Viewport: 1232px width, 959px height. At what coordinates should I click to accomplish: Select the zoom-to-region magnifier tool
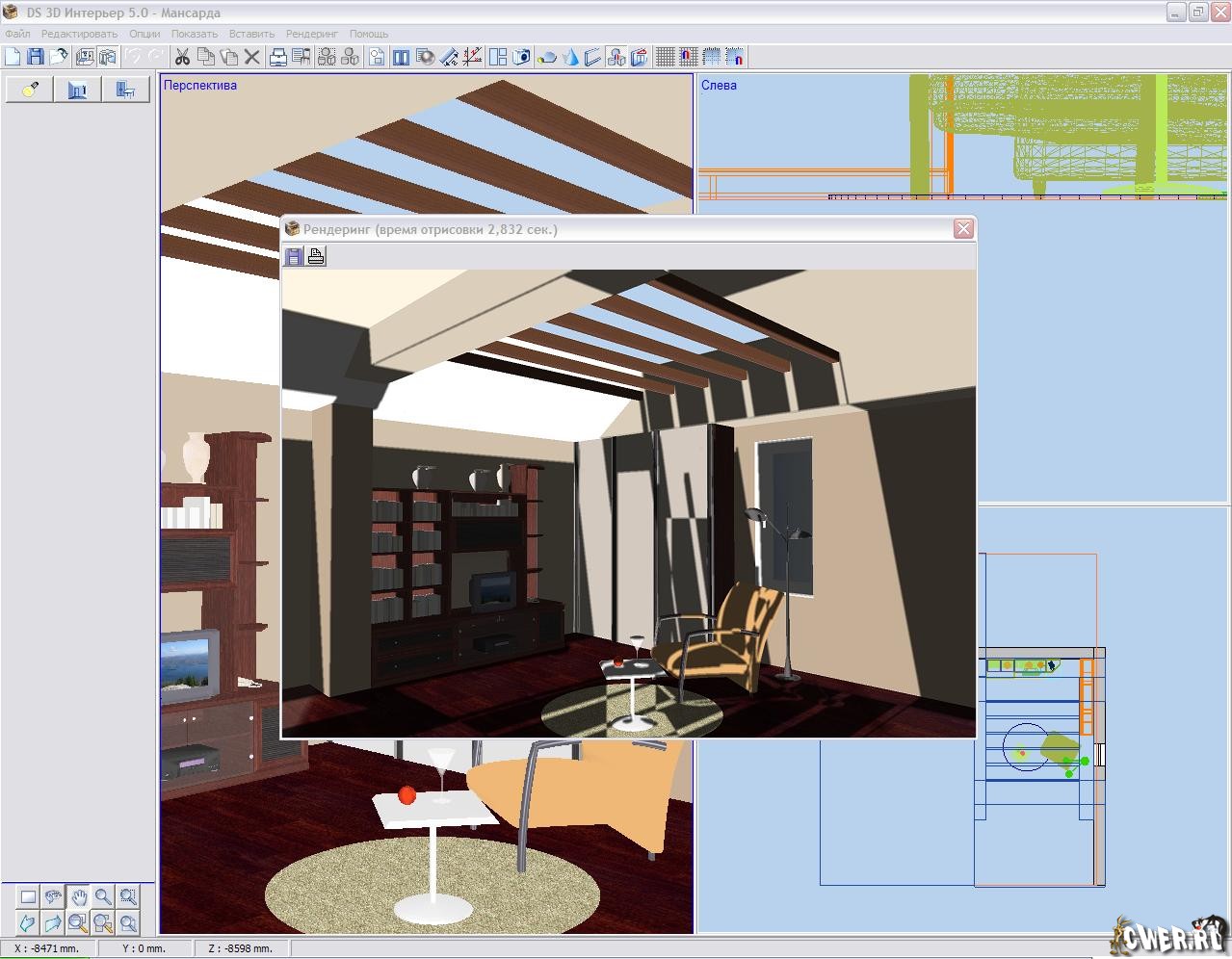[128, 896]
